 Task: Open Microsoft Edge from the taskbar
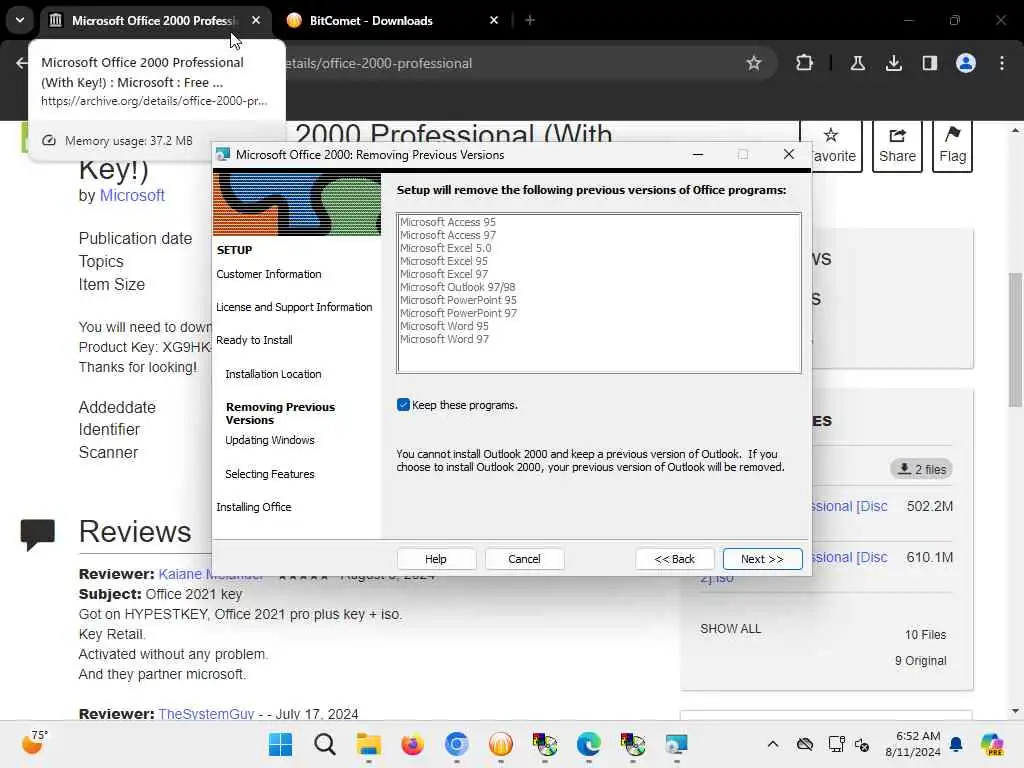[588, 744]
